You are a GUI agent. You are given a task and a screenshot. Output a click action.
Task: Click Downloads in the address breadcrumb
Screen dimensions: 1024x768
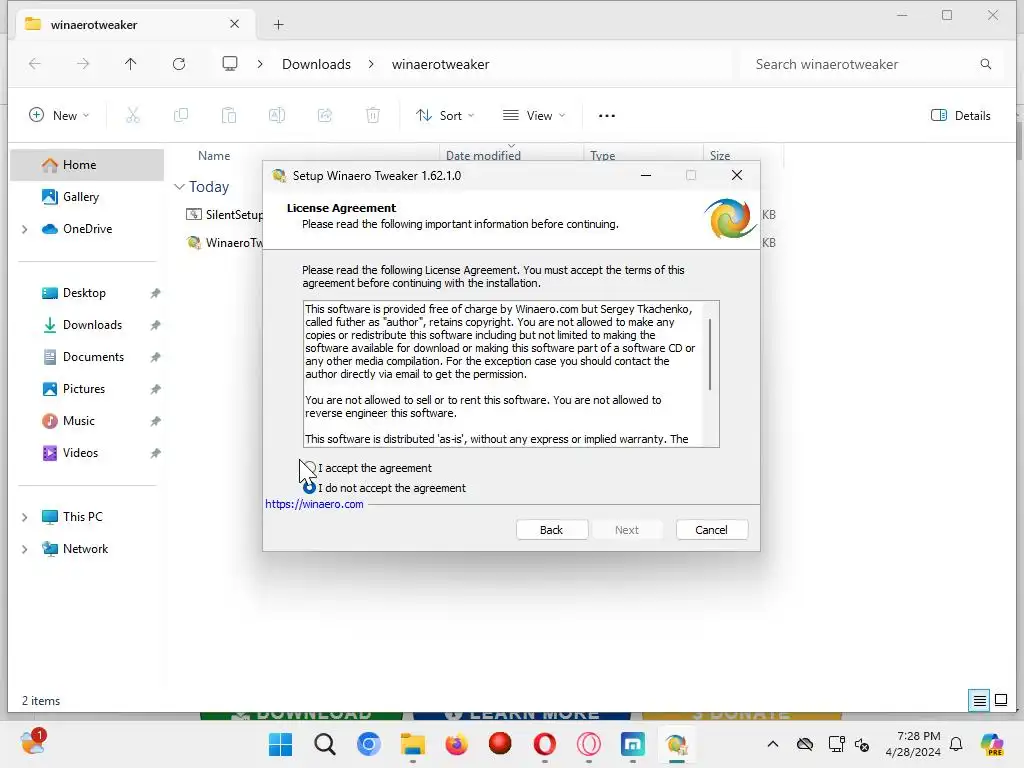pyautogui.click(x=316, y=64)
